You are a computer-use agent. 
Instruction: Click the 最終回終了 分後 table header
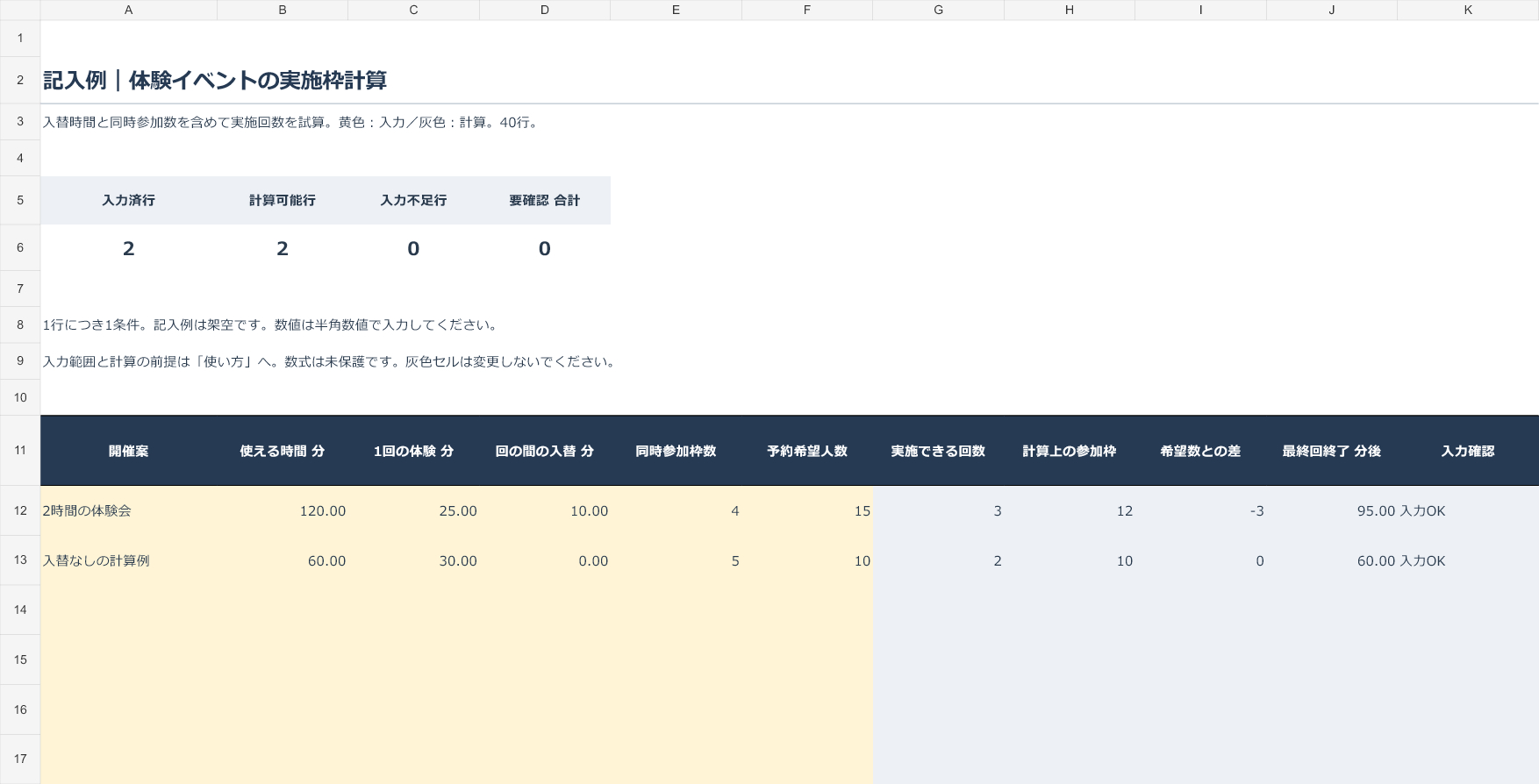[1331, 452]
